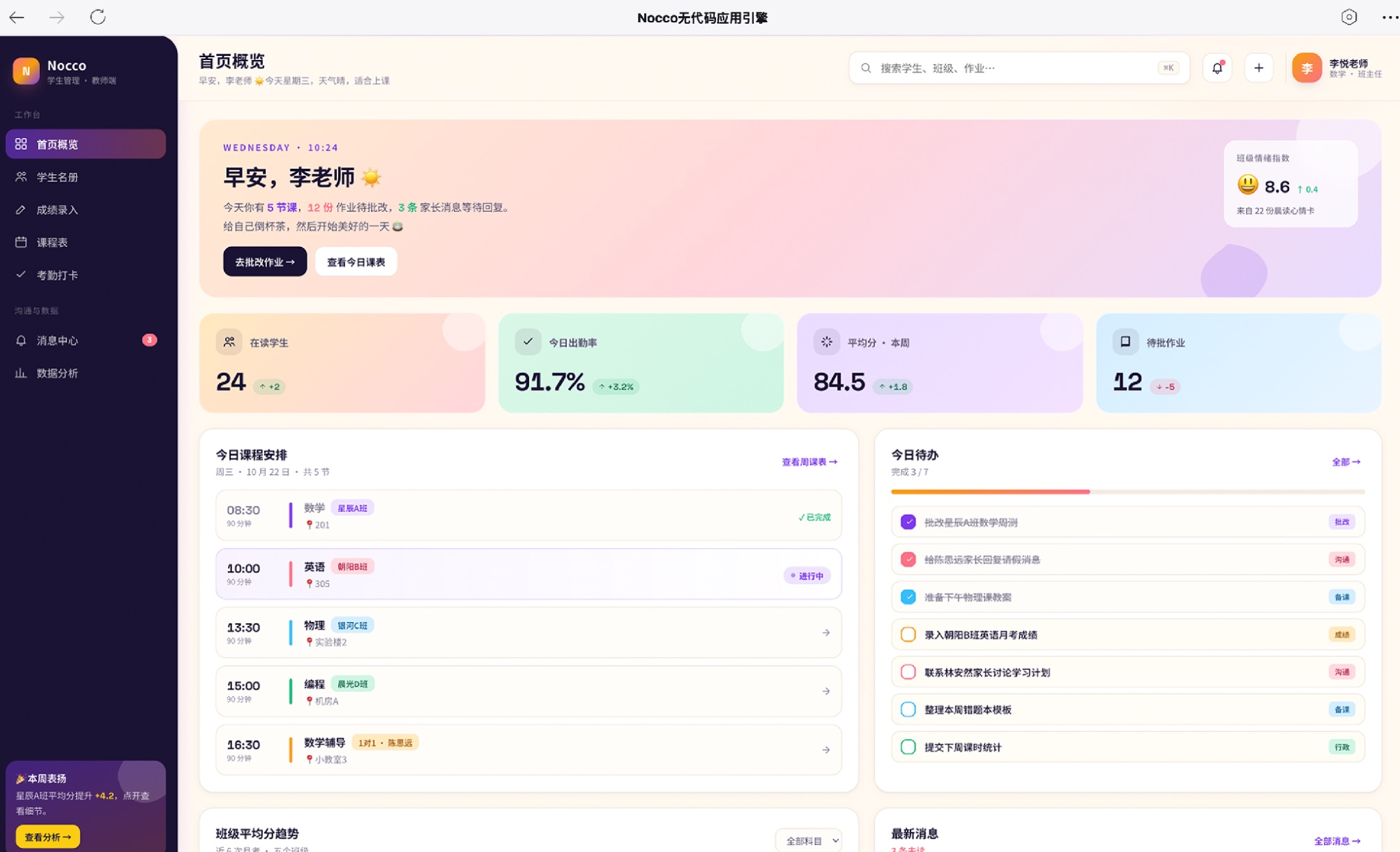1400x852 pixels.
Task: Click the 行政 tag on 提交下周课时统计
Action: (x=1341, y=747)
